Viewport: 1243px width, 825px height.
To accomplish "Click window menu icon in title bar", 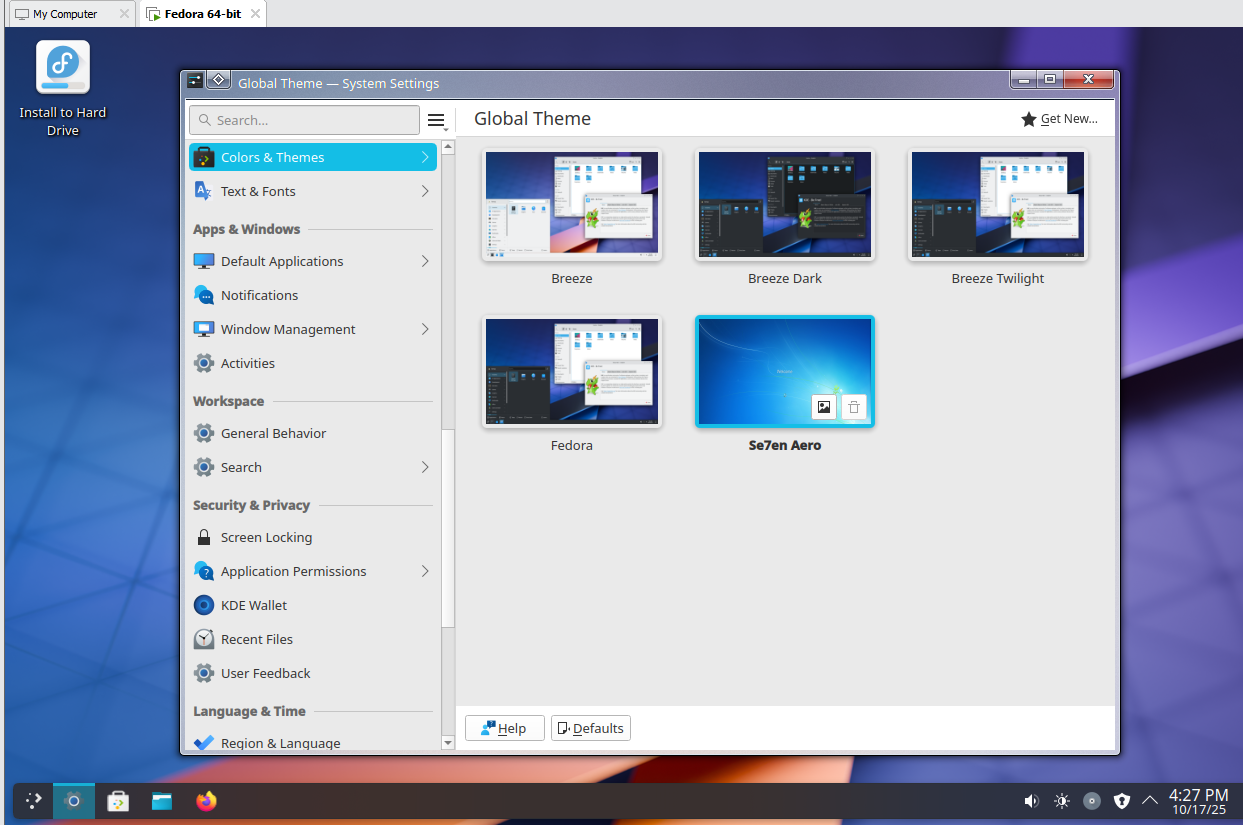I will click(x=195, y=81).
